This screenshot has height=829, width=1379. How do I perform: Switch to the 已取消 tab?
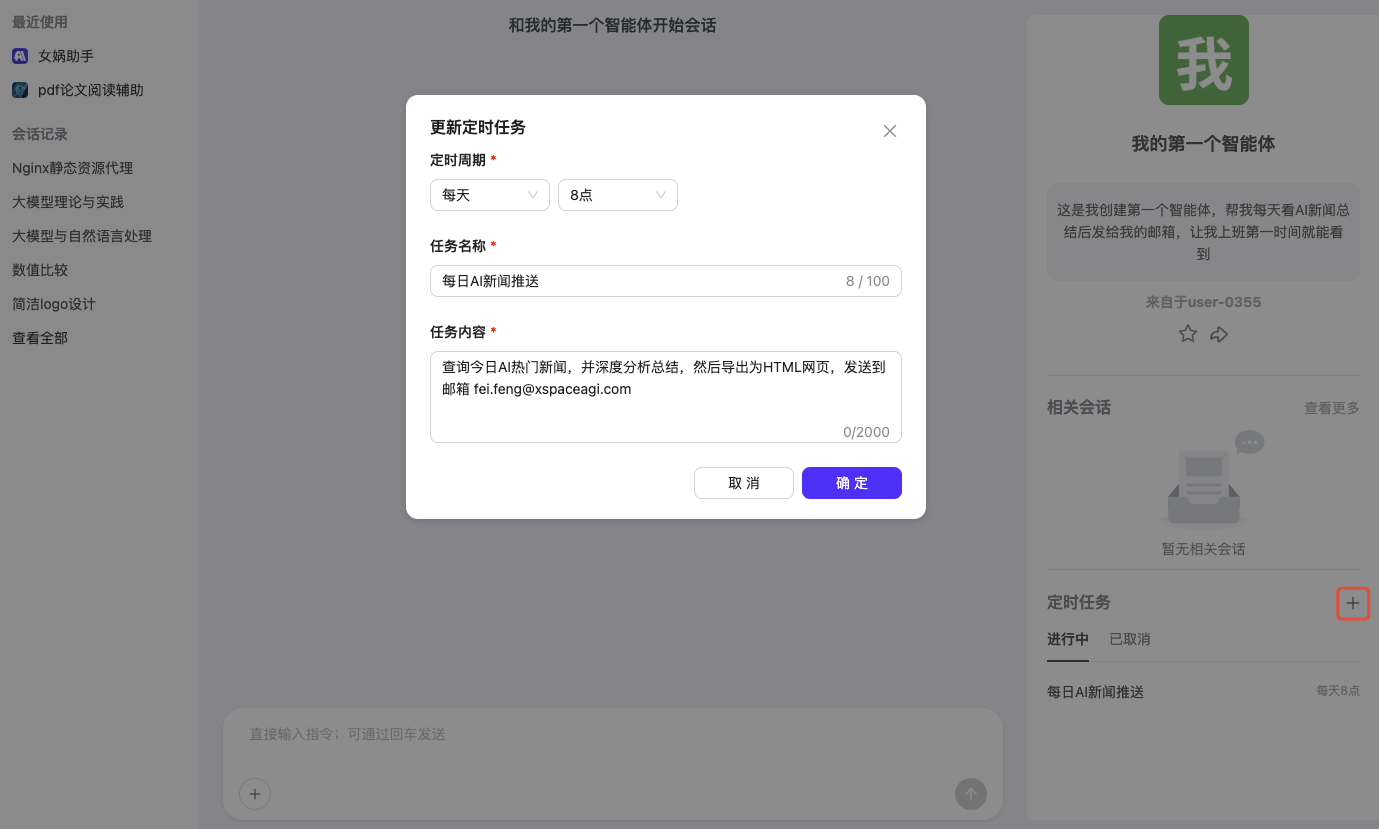point(1129,639)
